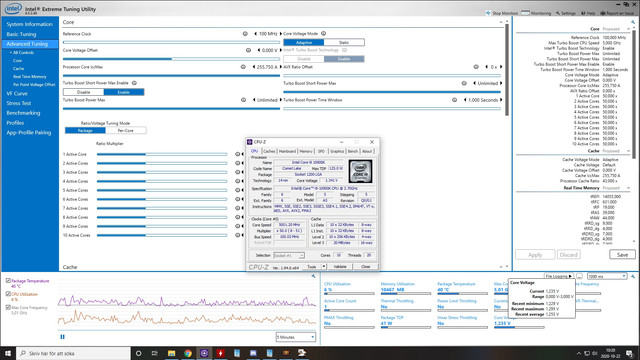Open info icon for 10 Active Cores ratio

[x=238, y=235]
